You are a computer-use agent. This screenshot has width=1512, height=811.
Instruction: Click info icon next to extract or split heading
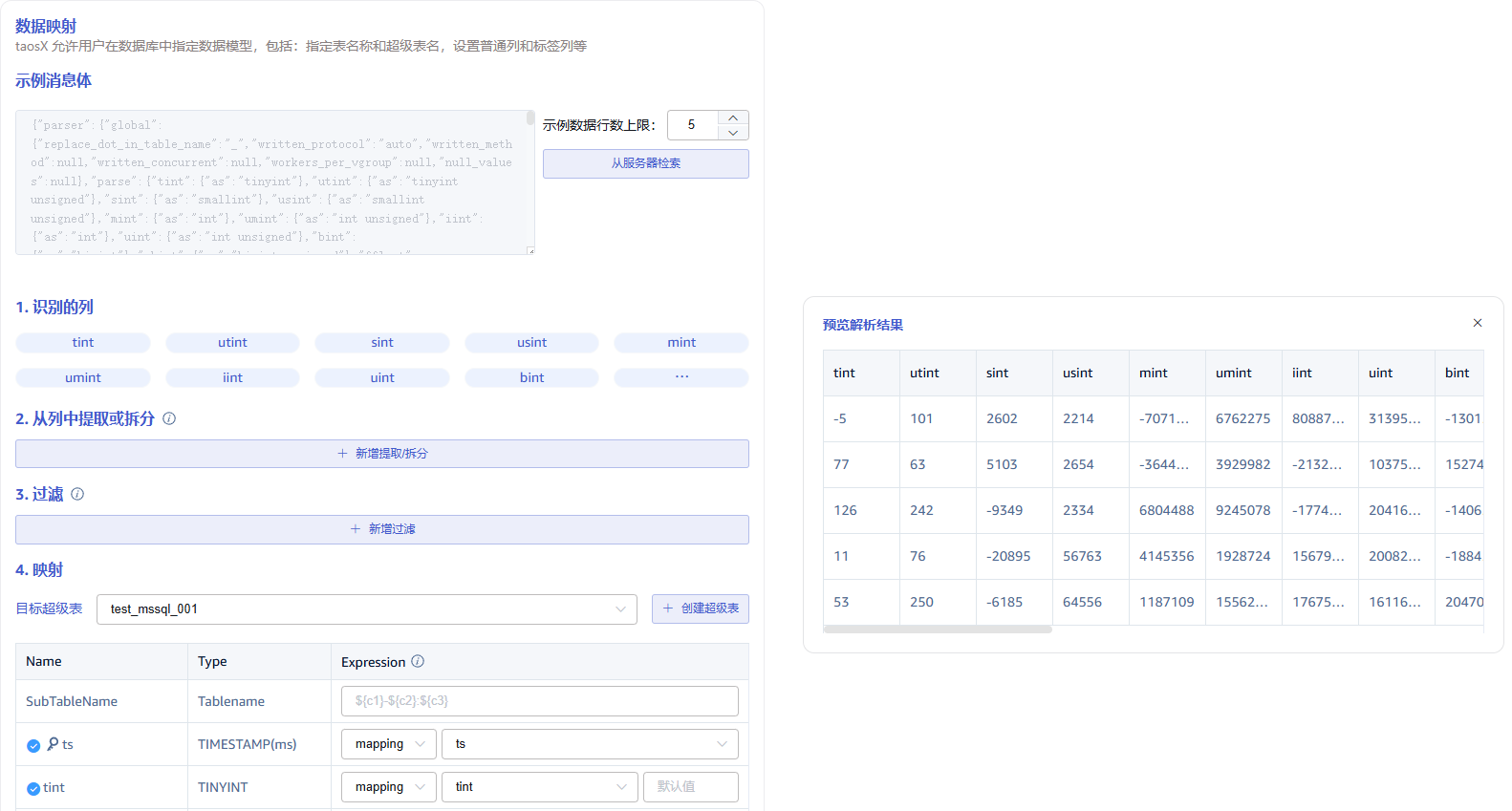pyautogui.click(x=169, y=418)
